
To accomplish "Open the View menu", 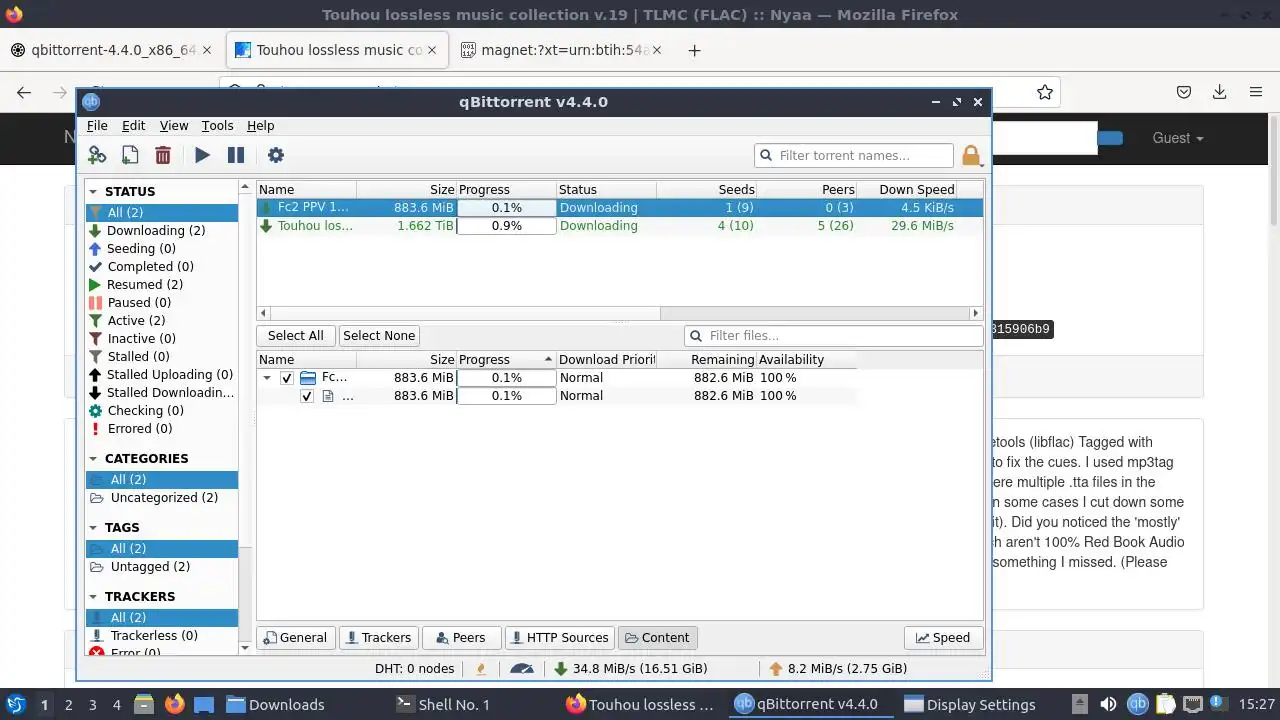I will (x=174, y=125).
